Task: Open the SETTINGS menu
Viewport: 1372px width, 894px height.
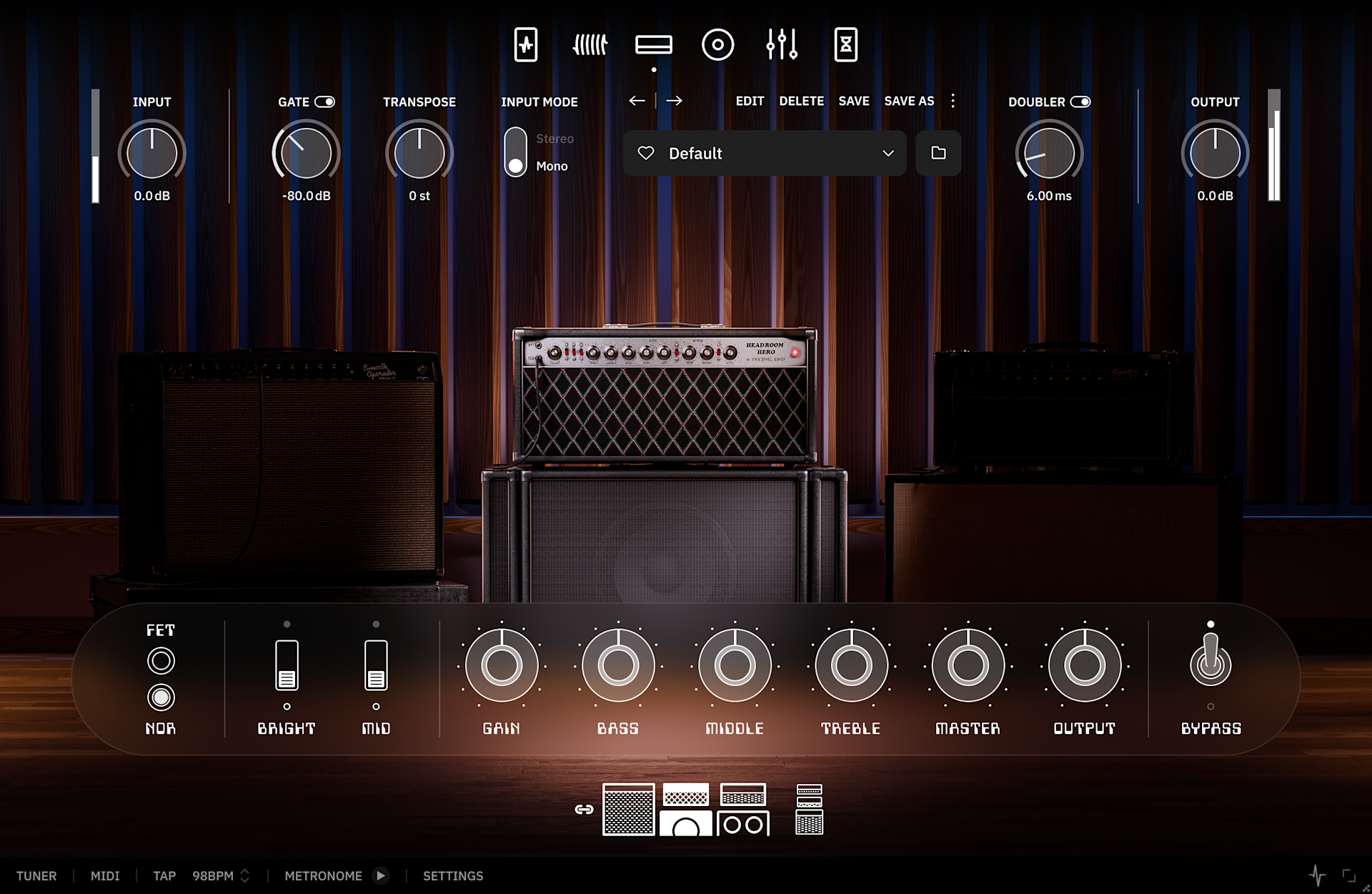Action: 453,875
